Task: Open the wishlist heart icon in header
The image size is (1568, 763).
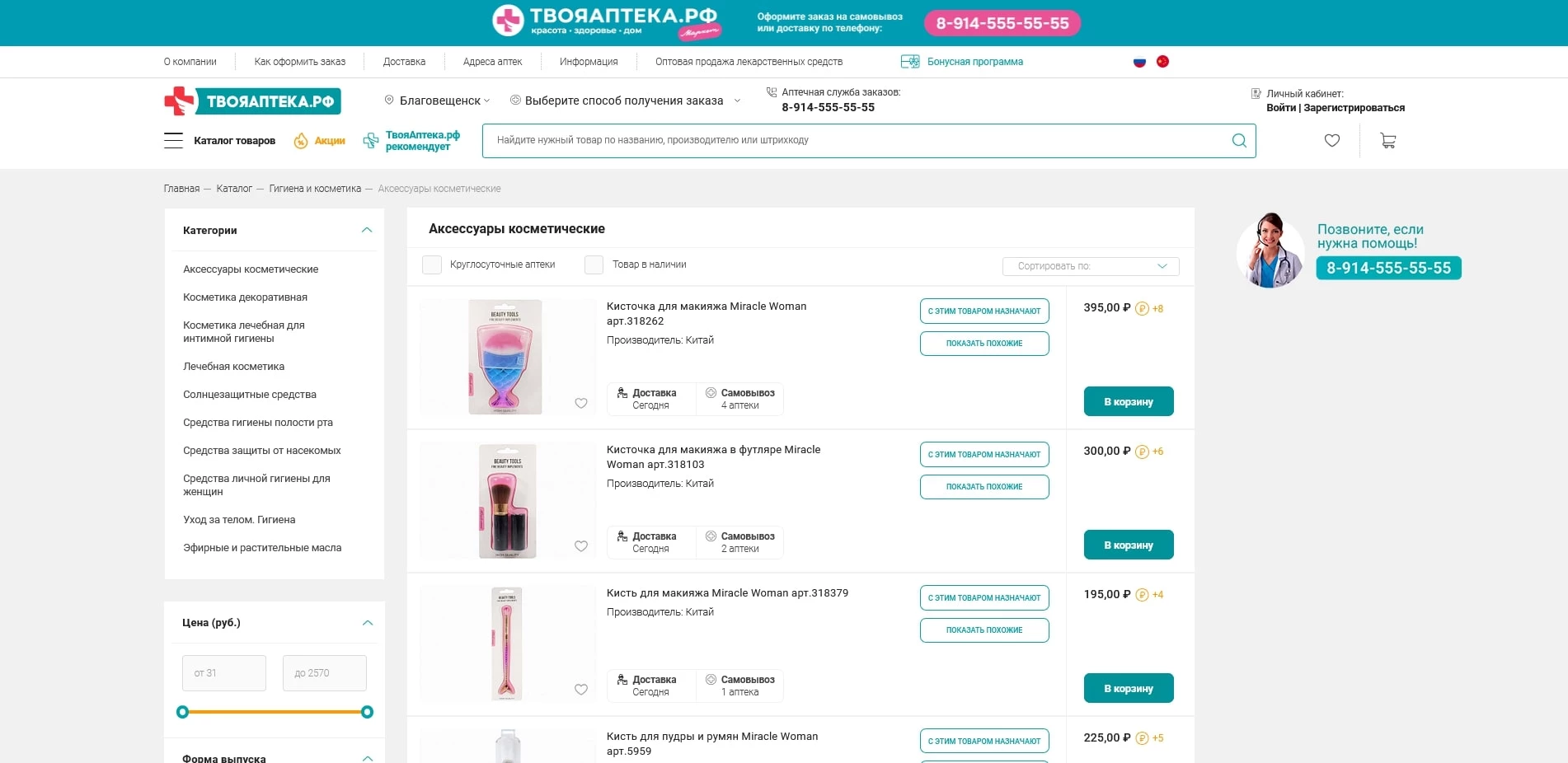Action: tap(1331, 141)
